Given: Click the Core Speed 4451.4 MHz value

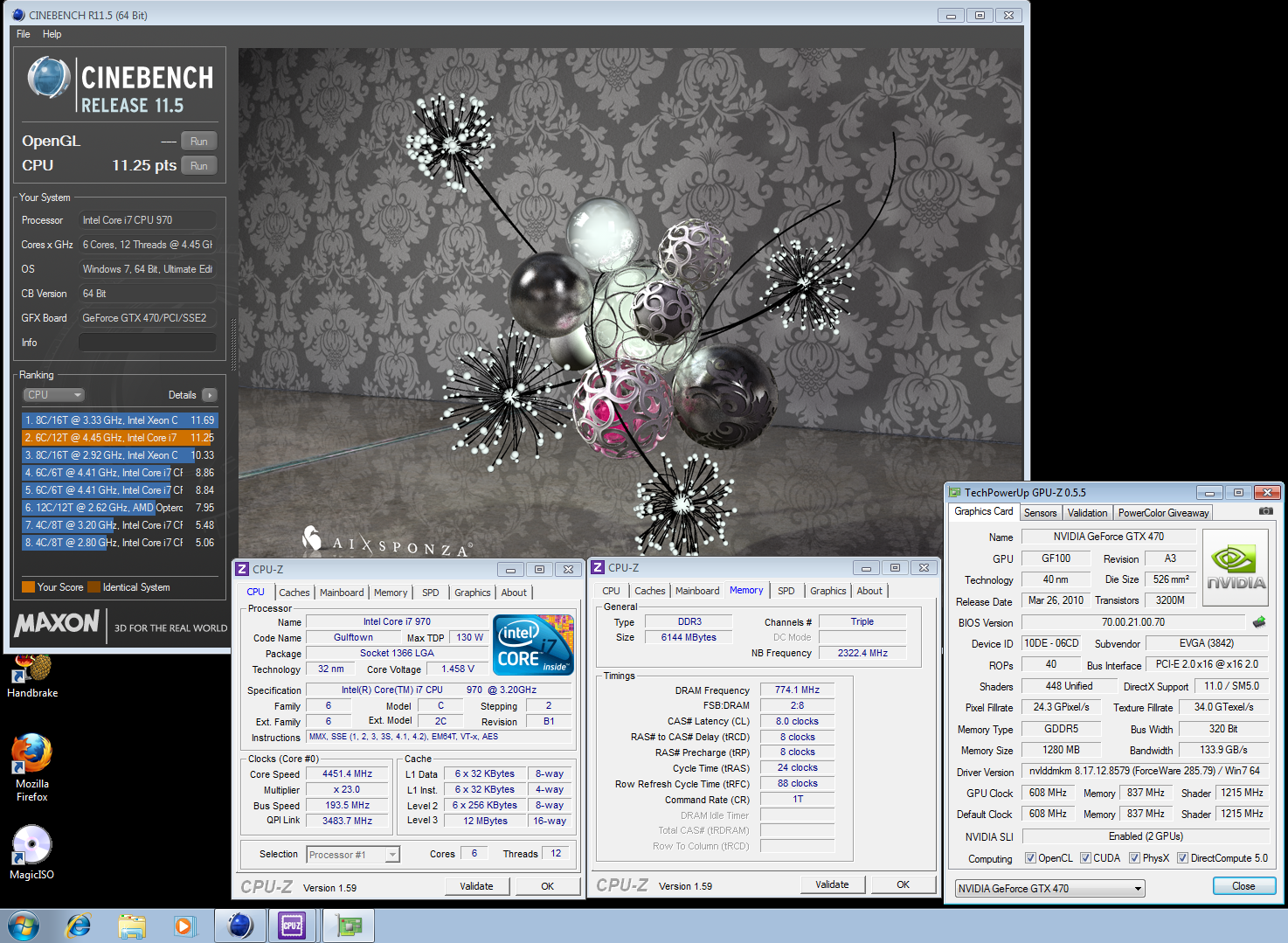Looking at the screenshot, I should pos(347,774).
